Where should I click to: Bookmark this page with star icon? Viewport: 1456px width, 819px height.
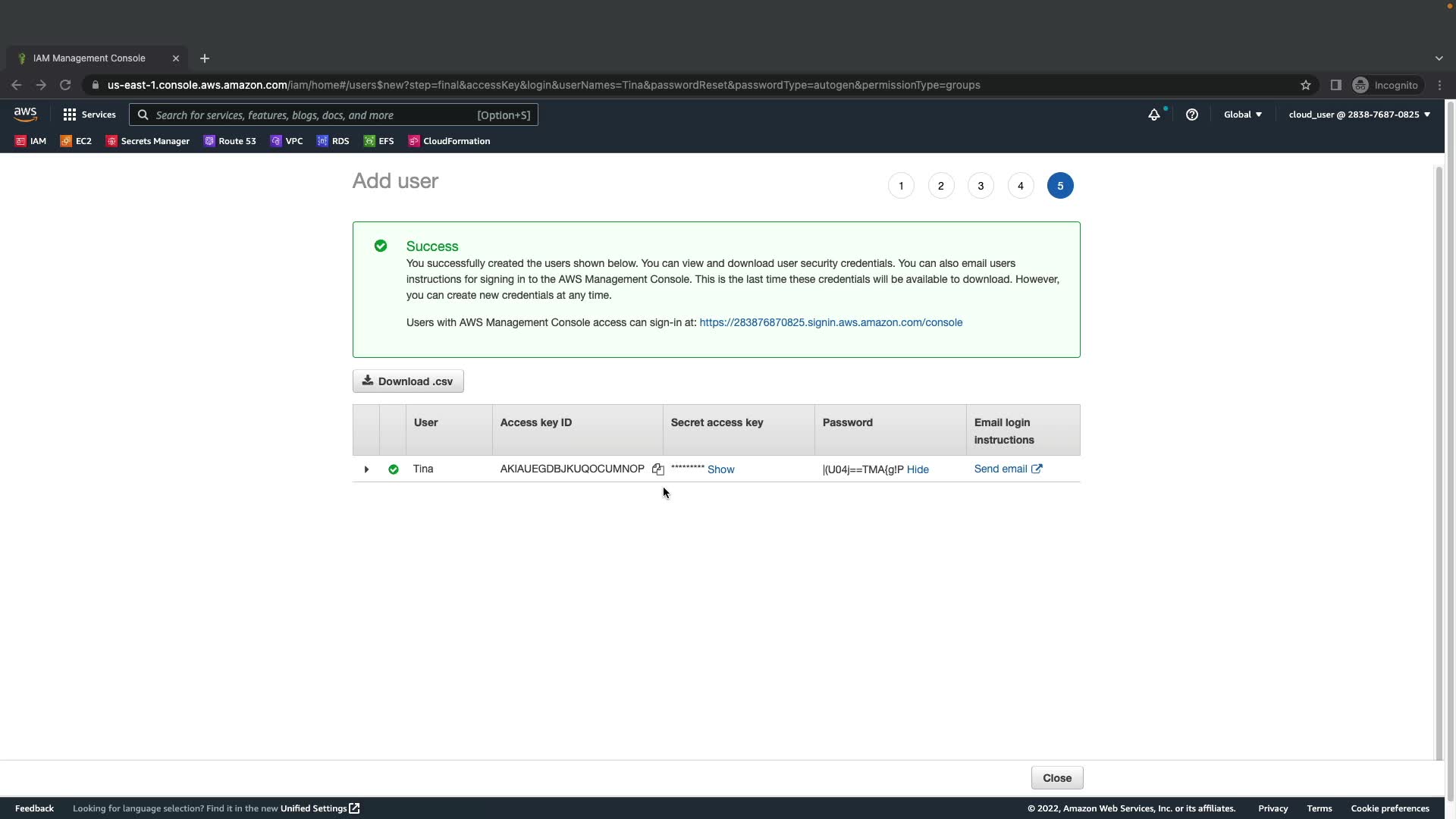click(x=1305, y=85)
